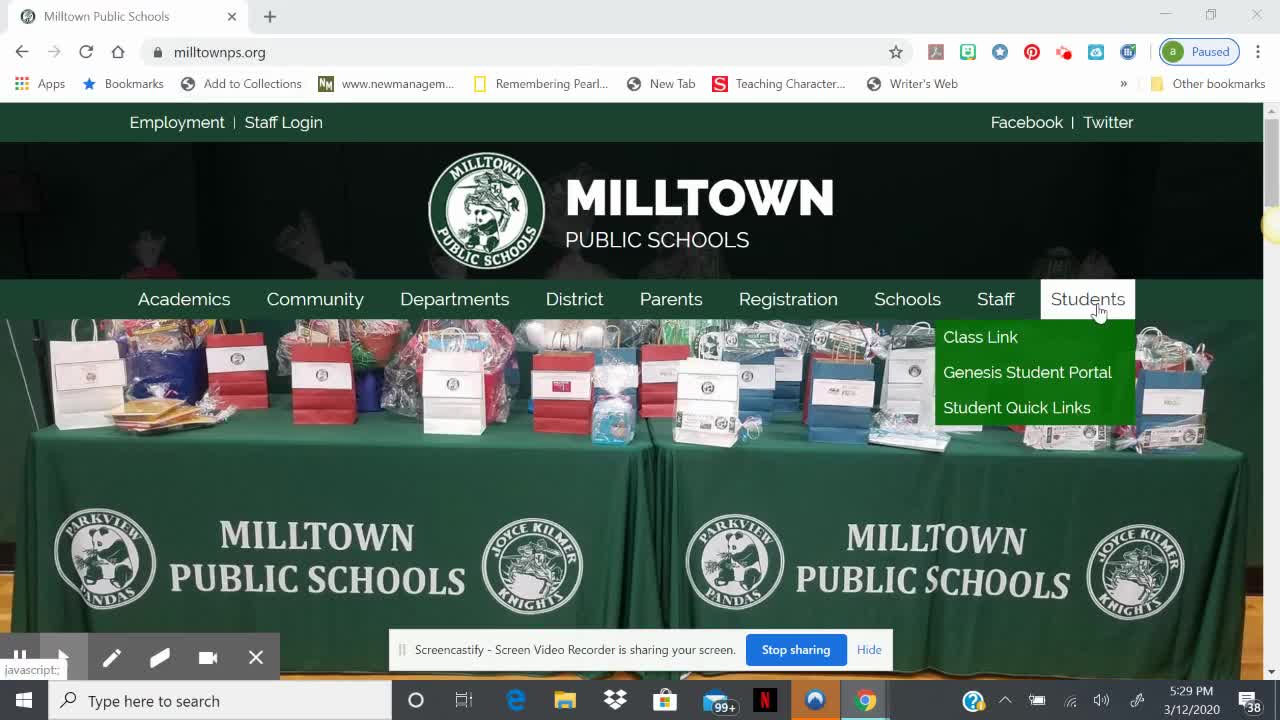
Task: Click the Stop sharing button
Action: (x=796, y=649)
